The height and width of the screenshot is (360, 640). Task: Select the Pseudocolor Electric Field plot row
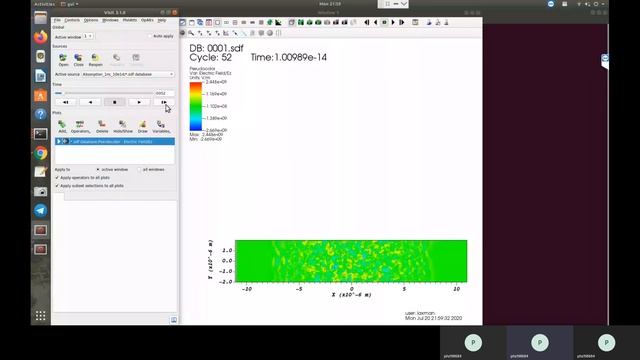tap(115, 142)
